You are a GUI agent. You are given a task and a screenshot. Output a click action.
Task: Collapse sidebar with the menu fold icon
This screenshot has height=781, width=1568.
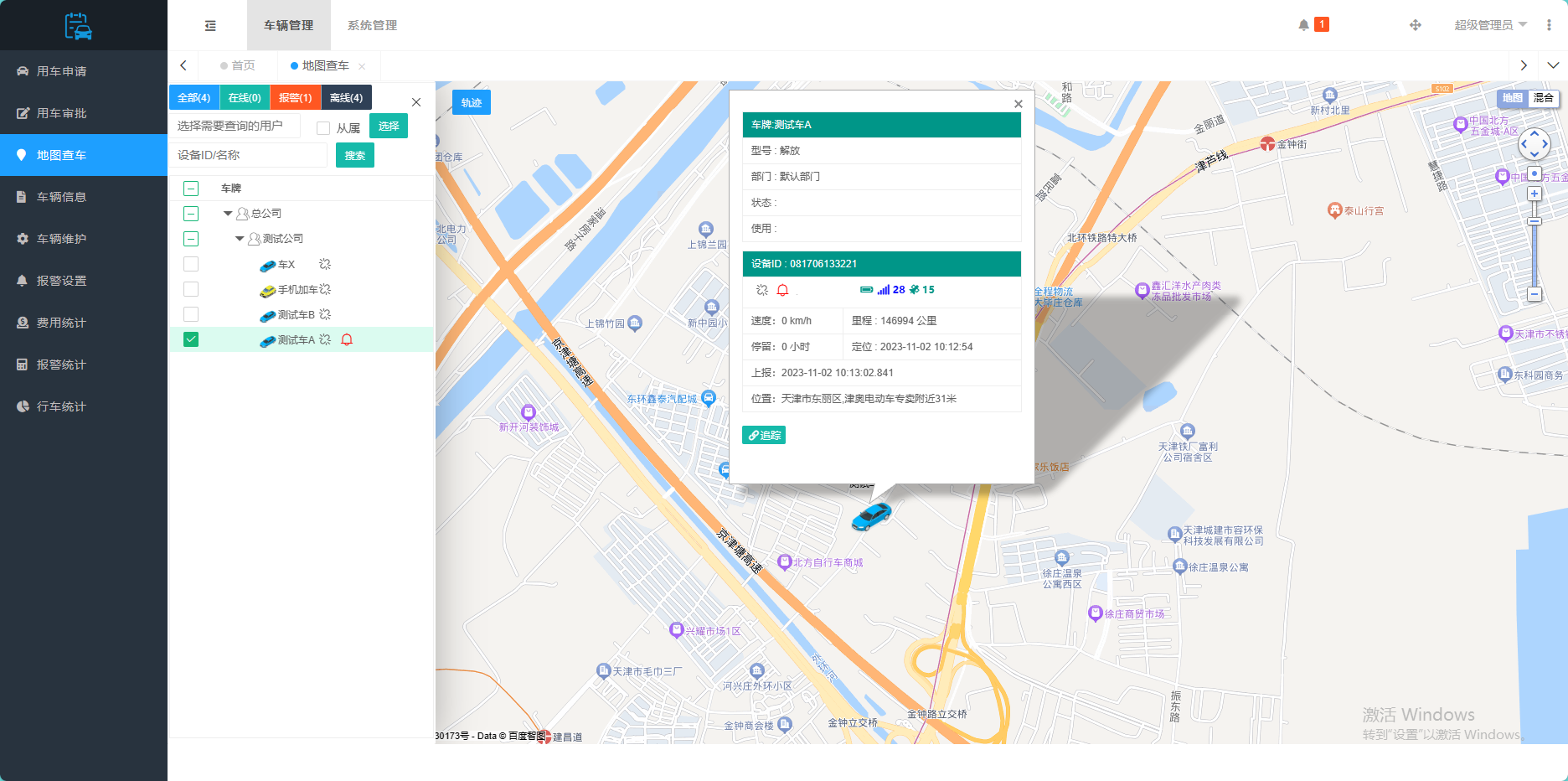point(210,26)
